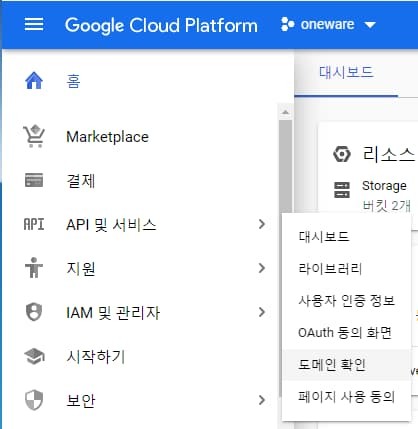Viewport: 418px width, 429px height.
Task: Expand the API 및 서비스 submenu chevron
Action: click(262, 224)
